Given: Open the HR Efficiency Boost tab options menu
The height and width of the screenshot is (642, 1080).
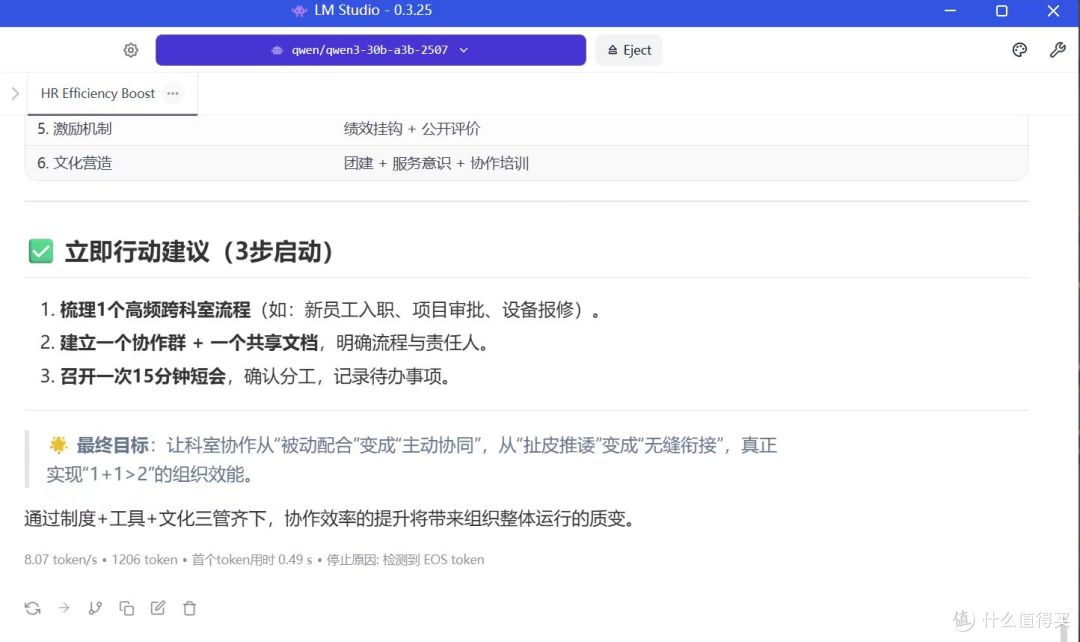Looking at the screenshot, I should (173, 93).
